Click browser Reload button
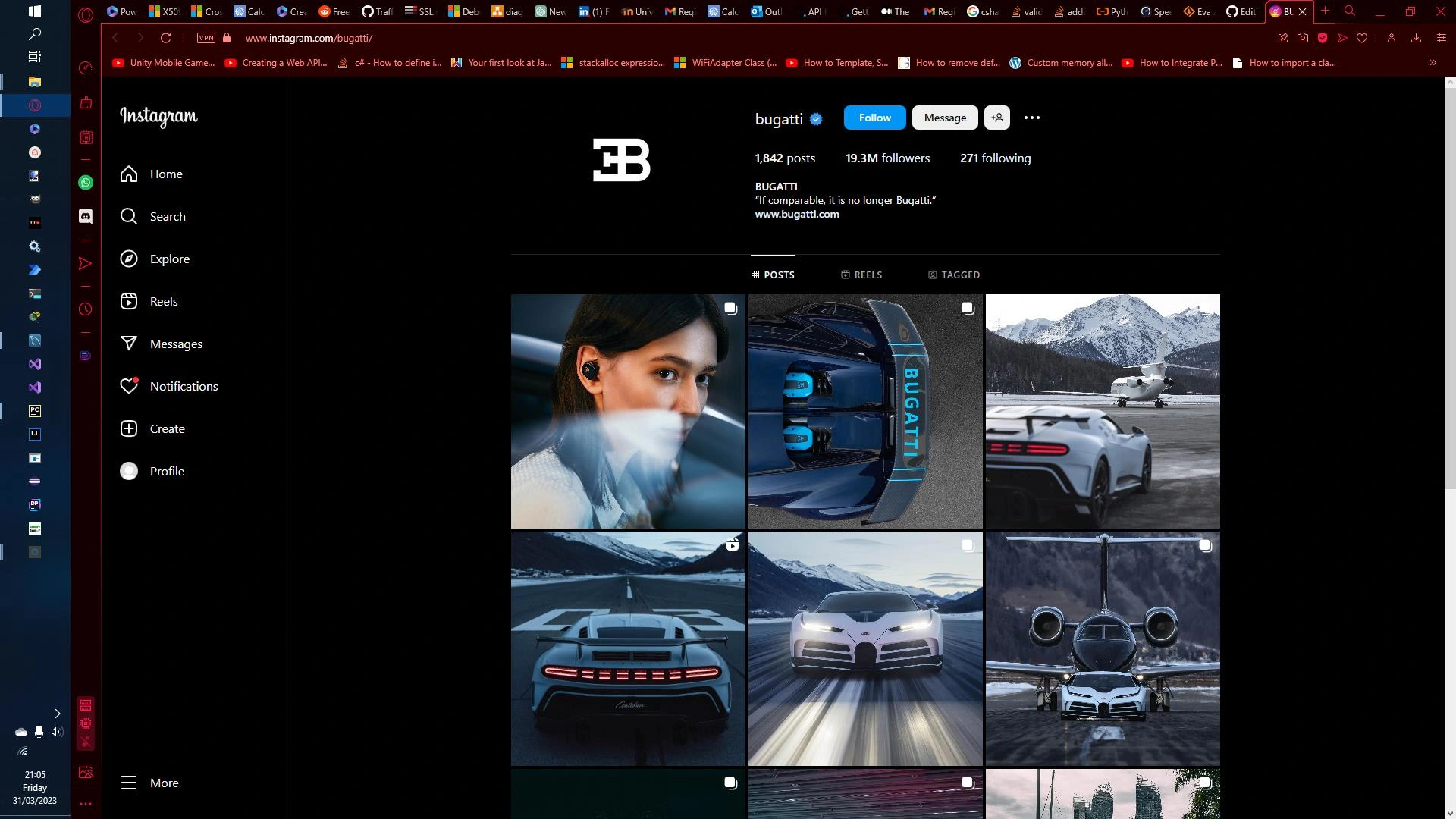 click(x=165, y=38)
